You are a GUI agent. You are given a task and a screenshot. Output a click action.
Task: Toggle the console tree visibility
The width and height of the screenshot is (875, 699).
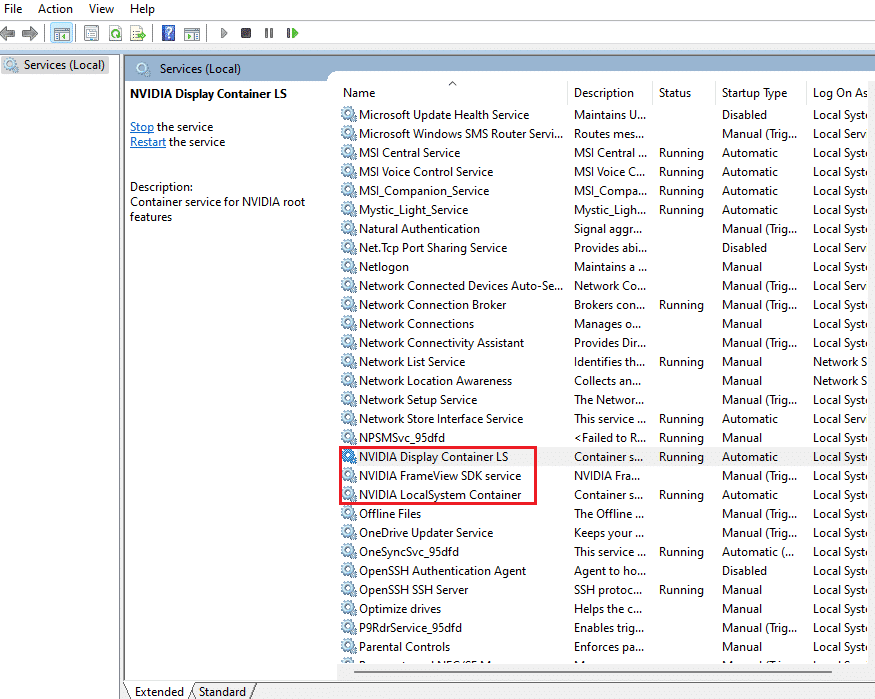click(x=61, y=33)
